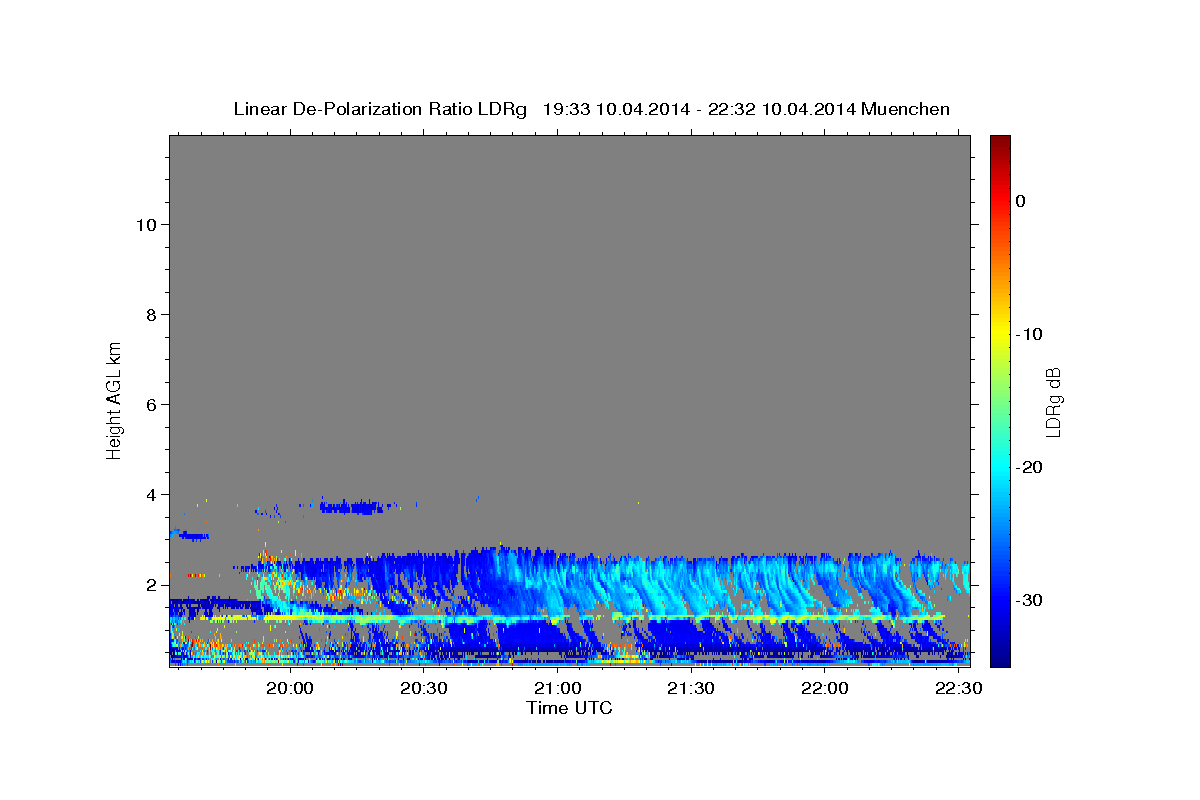
Task: Click the 21:00 time tick label
Action: 557,689
